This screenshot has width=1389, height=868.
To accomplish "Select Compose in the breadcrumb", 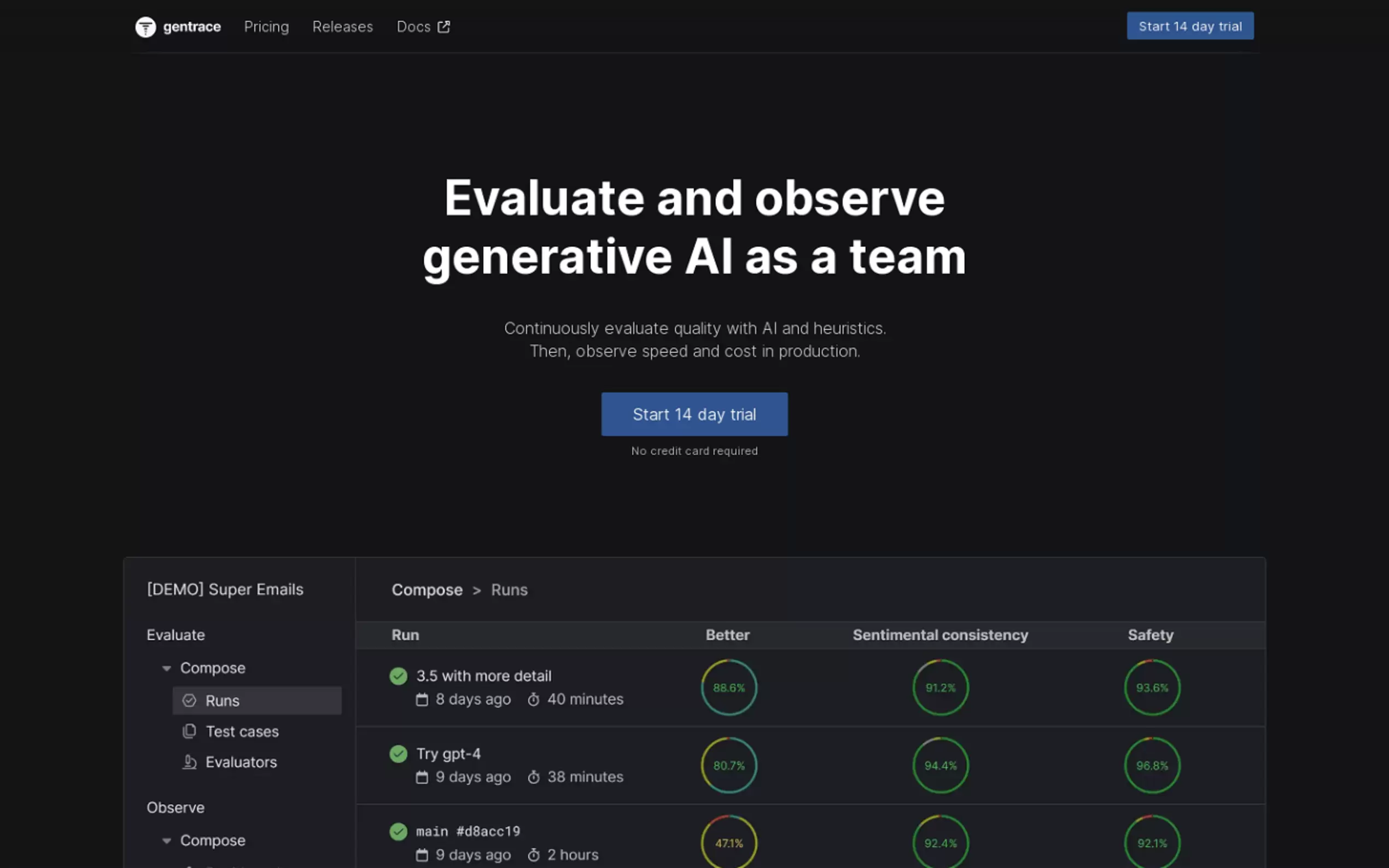I will pyautogui.click(x=427, y=590).
